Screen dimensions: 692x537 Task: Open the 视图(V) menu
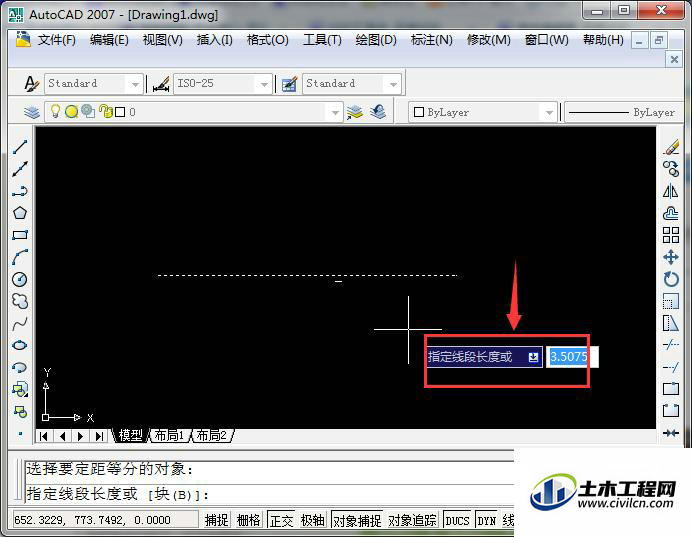pos(162,40)
